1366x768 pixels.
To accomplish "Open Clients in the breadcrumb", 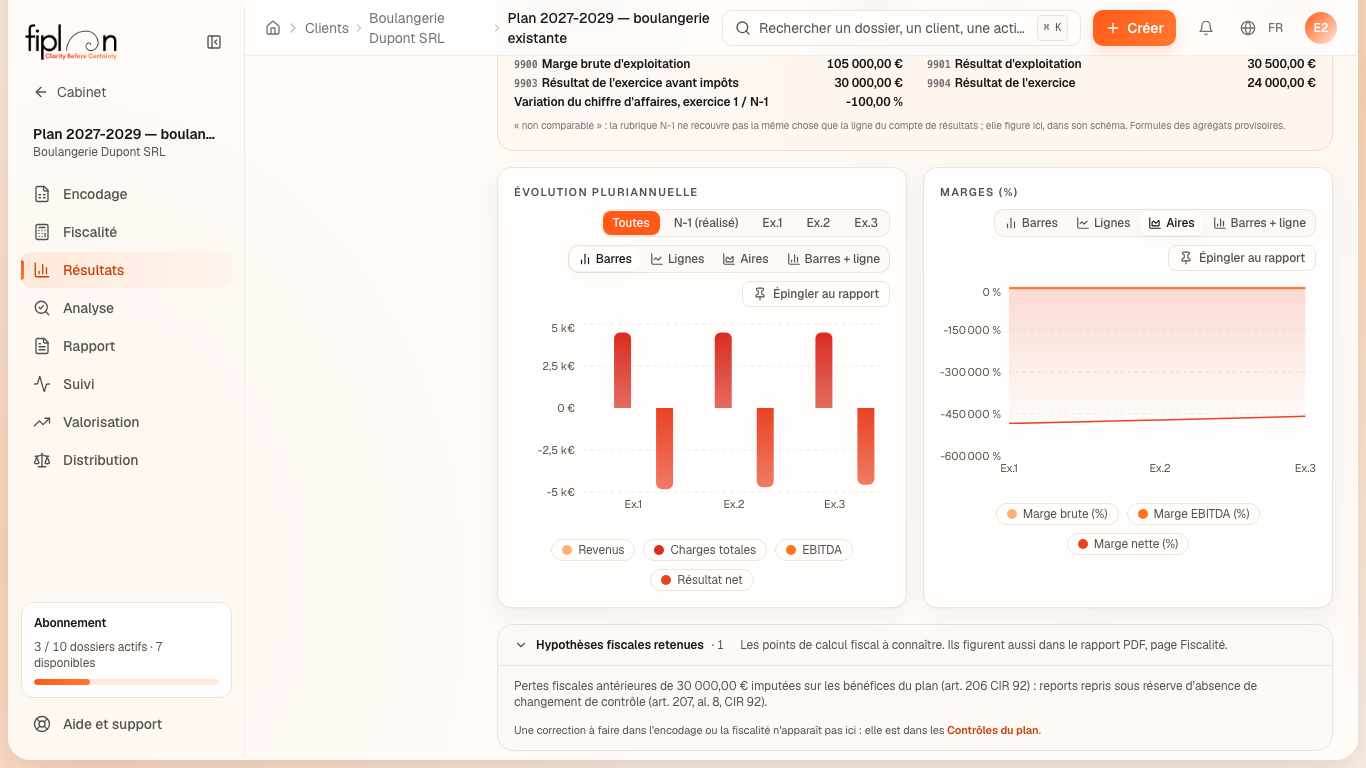I will pyautogui.click(x=329, y=28).
